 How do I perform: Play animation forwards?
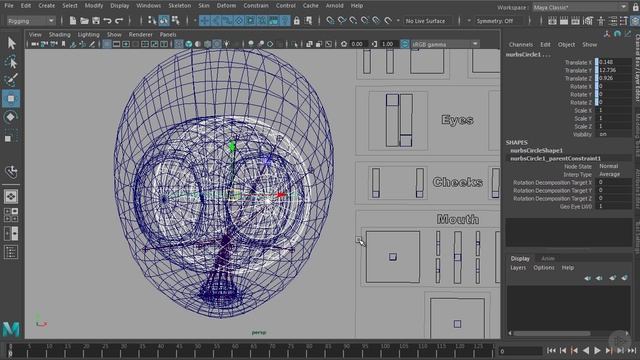(598, 350)
